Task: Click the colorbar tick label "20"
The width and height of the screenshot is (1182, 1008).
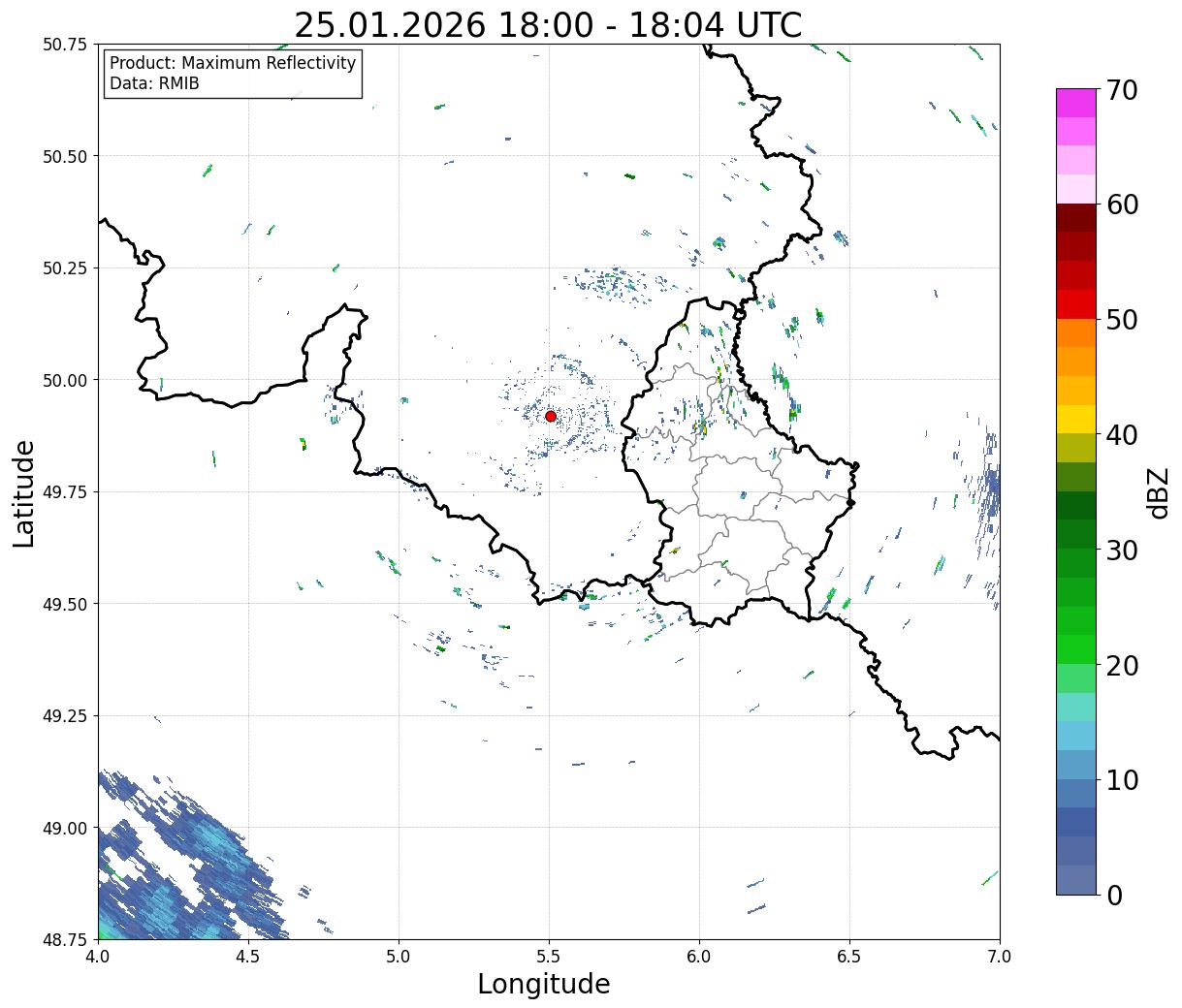Action: (x=1122, y=666)
